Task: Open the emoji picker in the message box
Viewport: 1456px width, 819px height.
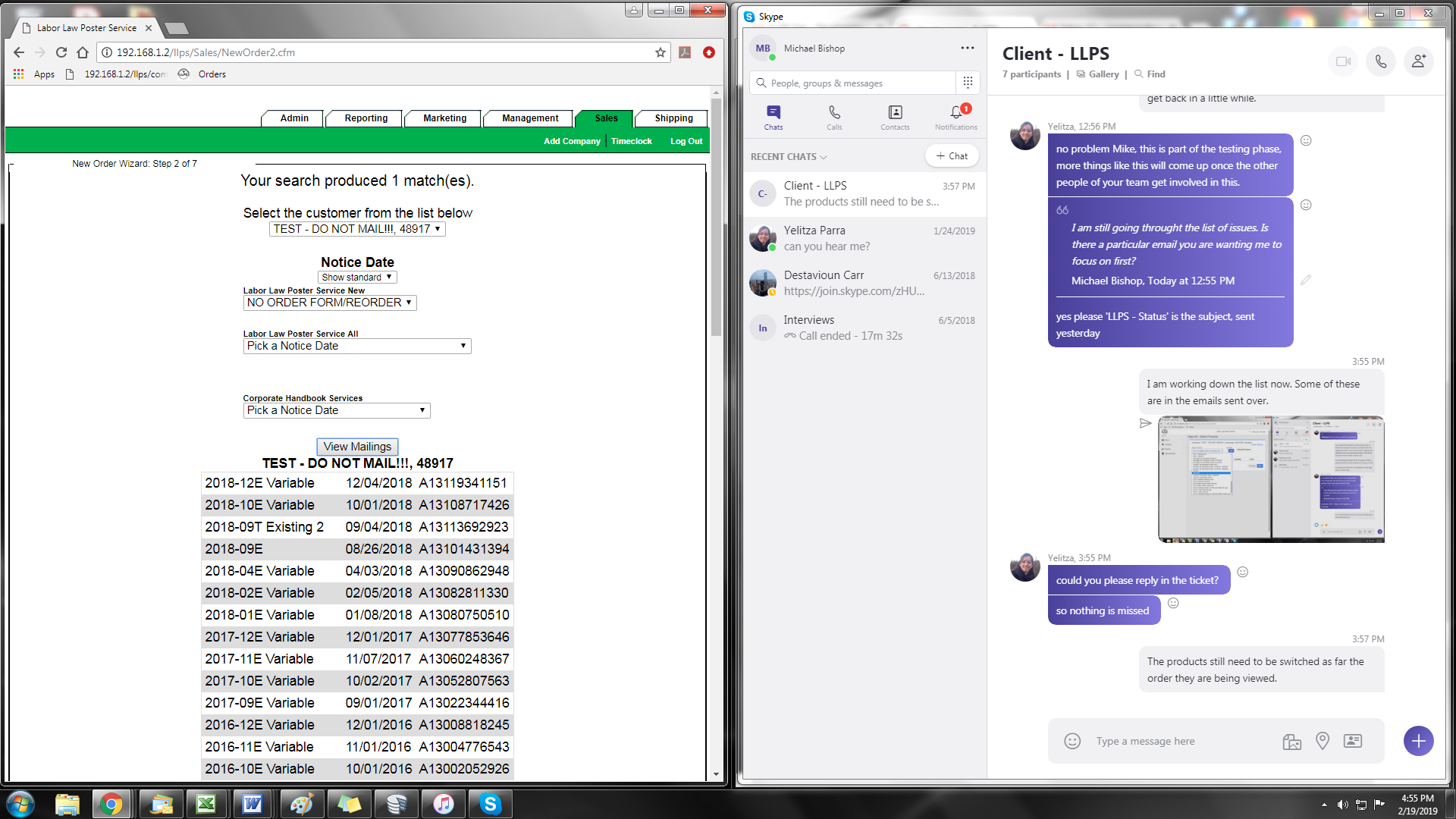Action: pos(1072,741)
